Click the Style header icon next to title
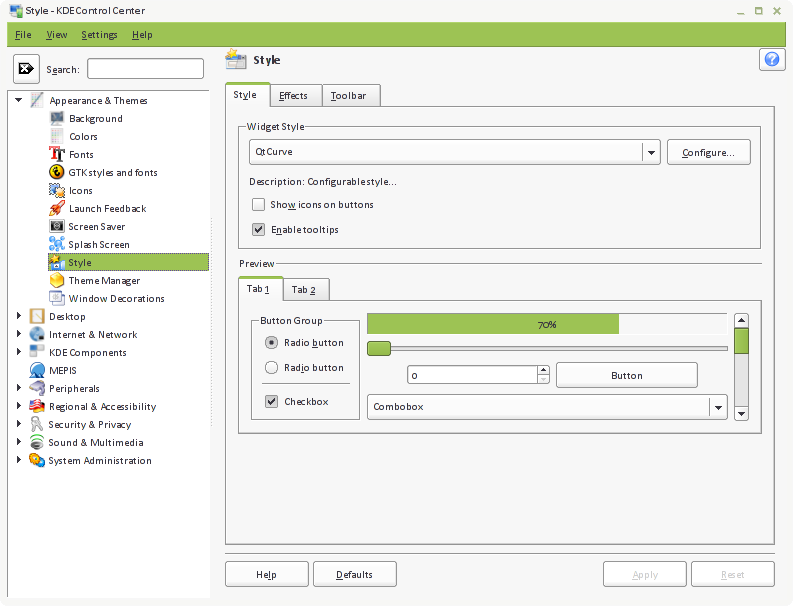This screenshot has height=606, width=793. (x=236, y=59)
